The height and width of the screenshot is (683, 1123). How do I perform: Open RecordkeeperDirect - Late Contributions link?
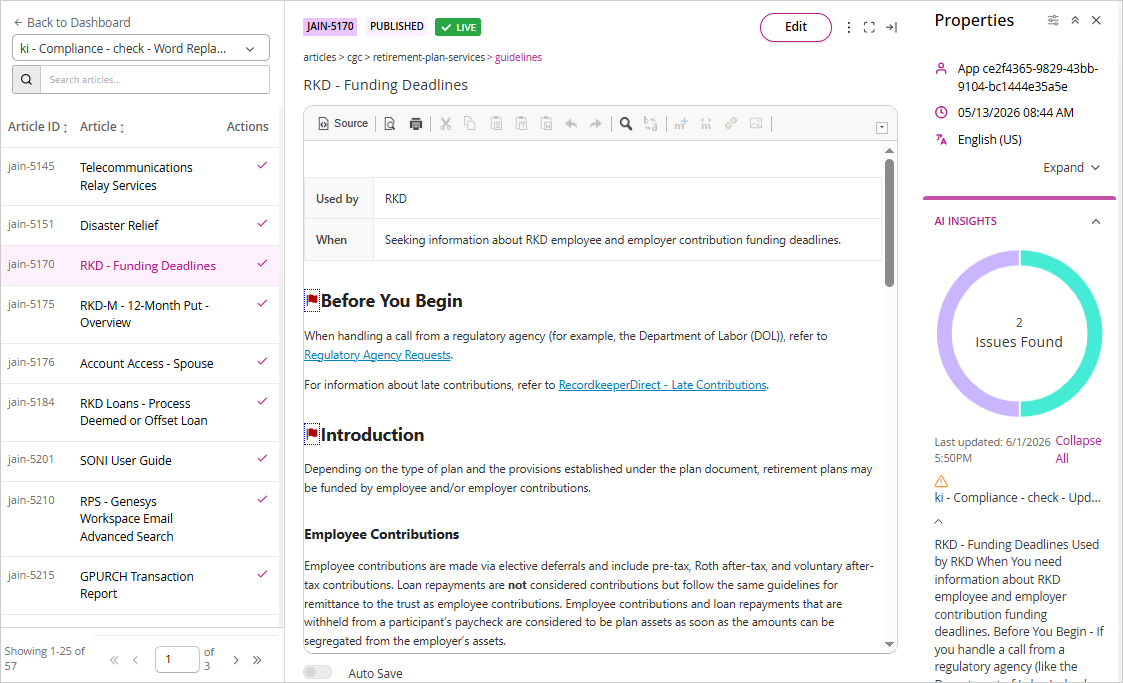(662, 384)
